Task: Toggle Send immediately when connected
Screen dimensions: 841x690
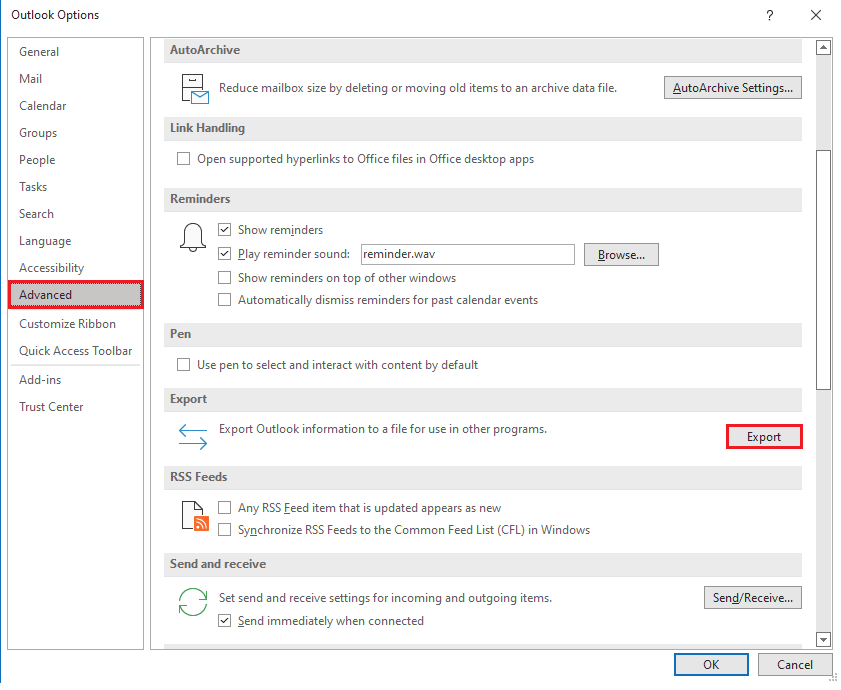Action: pos(224,621)
